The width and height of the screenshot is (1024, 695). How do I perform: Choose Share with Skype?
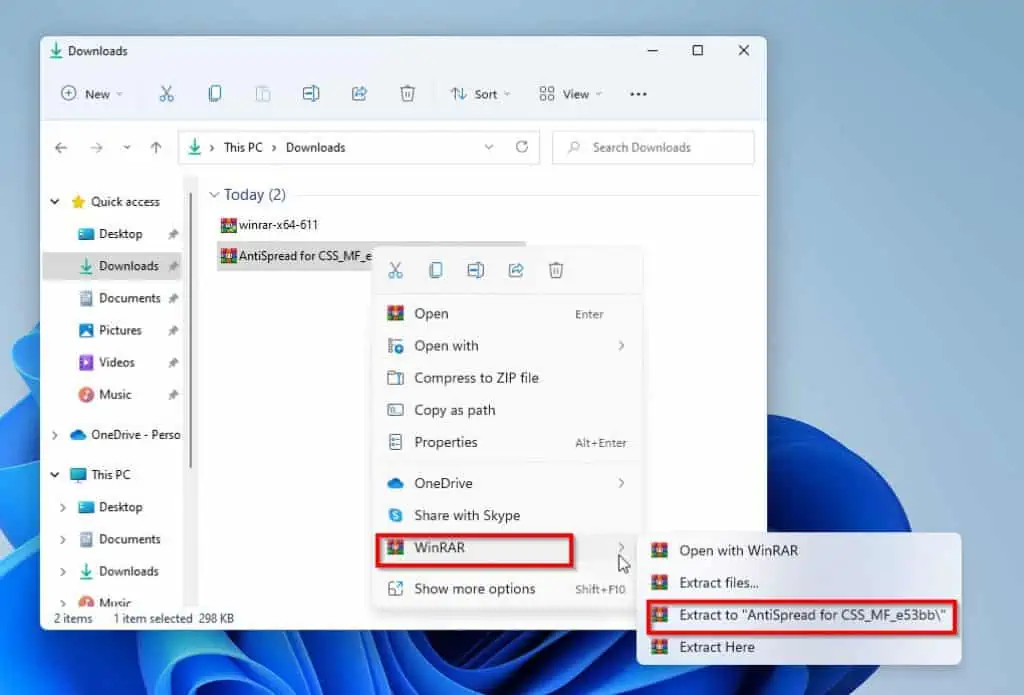[x=507, y=515]
